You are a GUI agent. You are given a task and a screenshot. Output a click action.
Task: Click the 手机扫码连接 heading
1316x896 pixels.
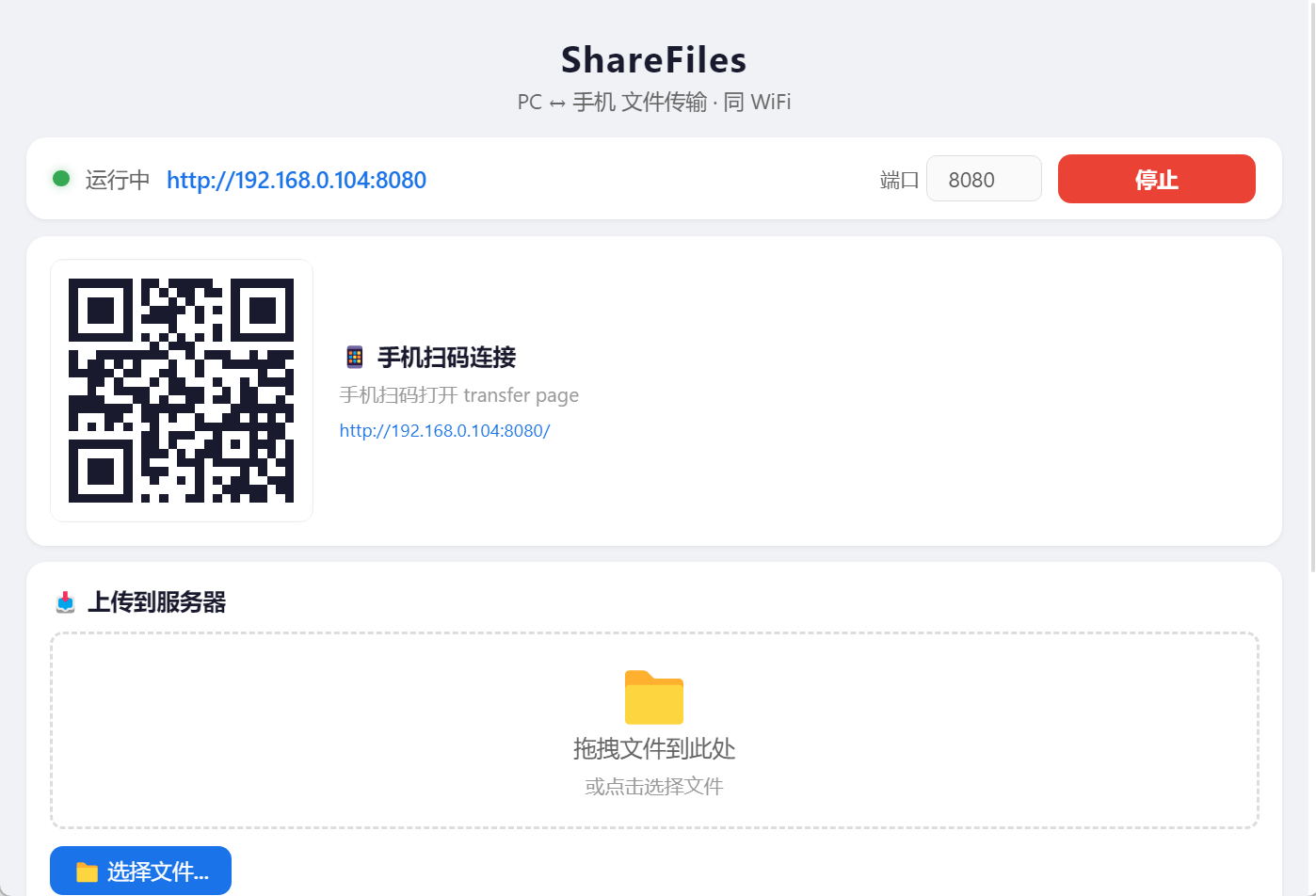[447, 358]
